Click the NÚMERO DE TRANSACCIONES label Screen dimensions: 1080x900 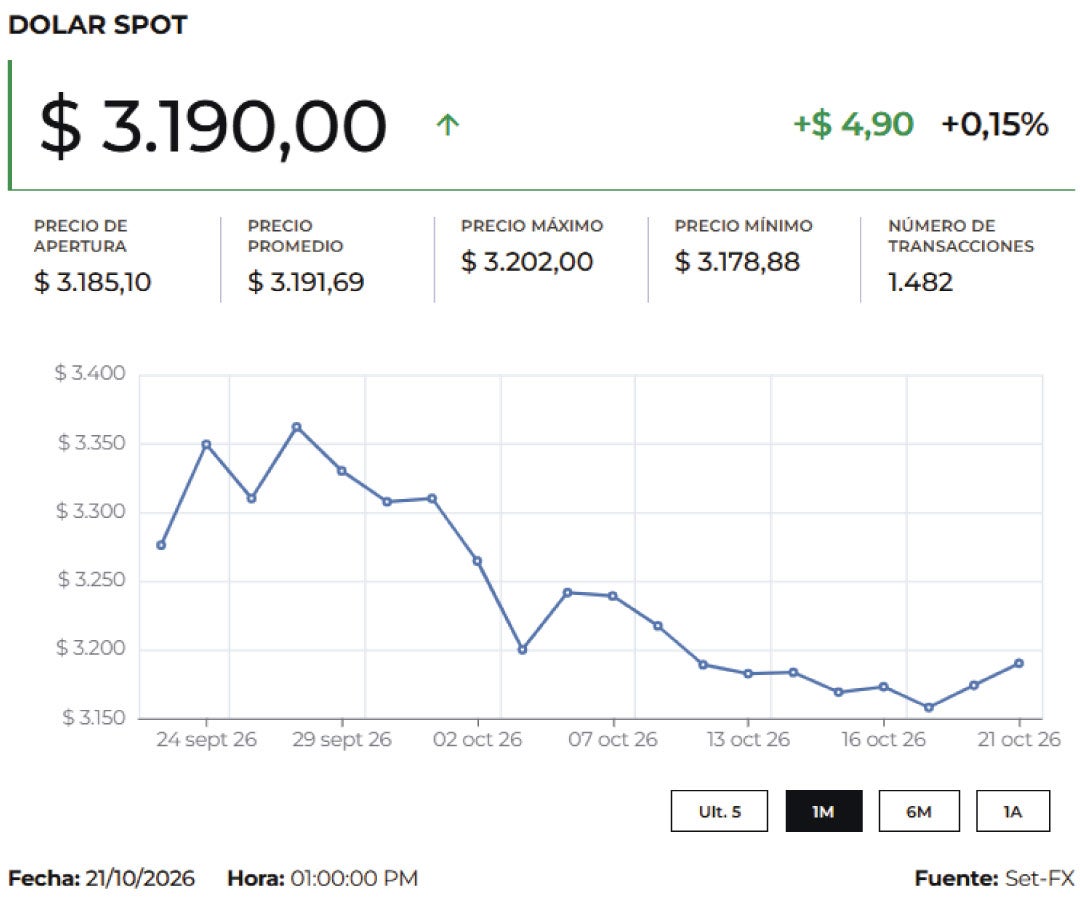pos(961,236)
